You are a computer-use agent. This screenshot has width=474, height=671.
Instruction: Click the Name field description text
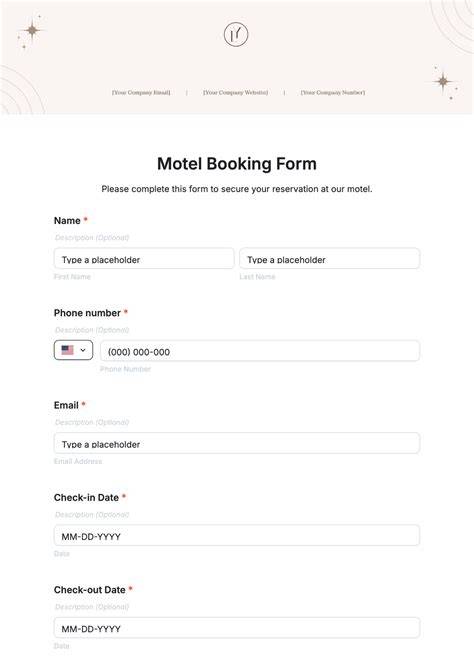pyautogui.click(x=92, y=238)
